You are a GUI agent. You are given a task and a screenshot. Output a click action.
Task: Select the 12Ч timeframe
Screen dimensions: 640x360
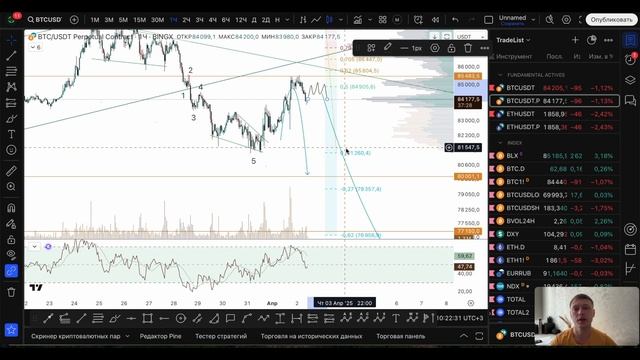[x=241, y=20]
